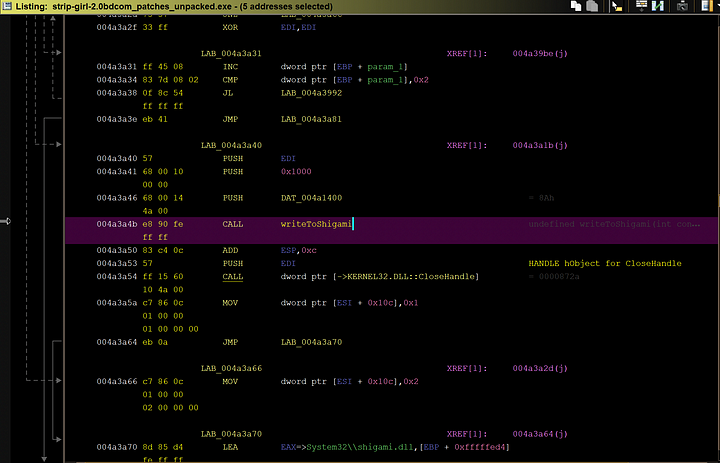Click address 004a3a70
720x463 pixels.
(x=116, y=447)
